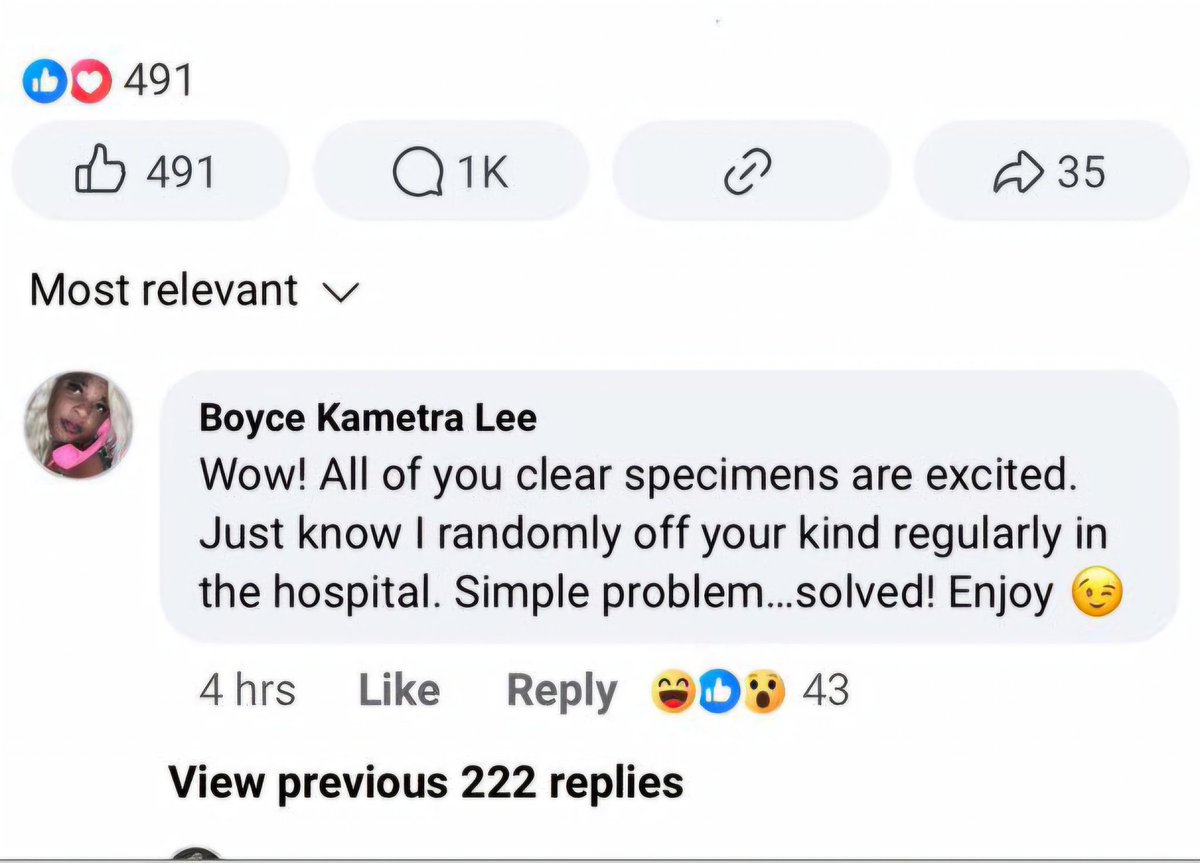The height and width of the screenshot is (863, 1200).
Task: Click the winking emoji in the comment
Action: pos(1097,595)
